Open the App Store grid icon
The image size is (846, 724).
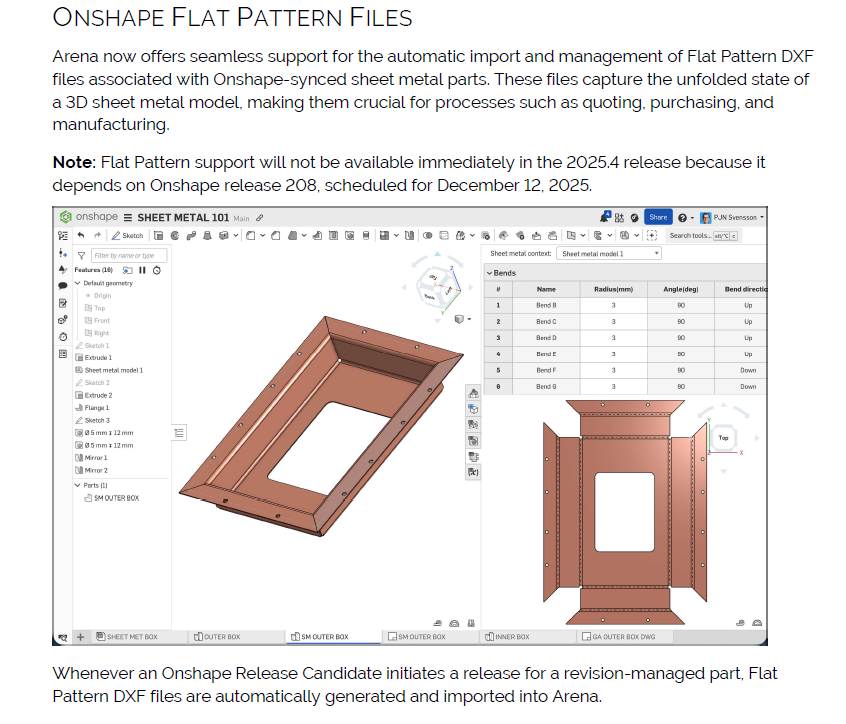tap(619, 217)
